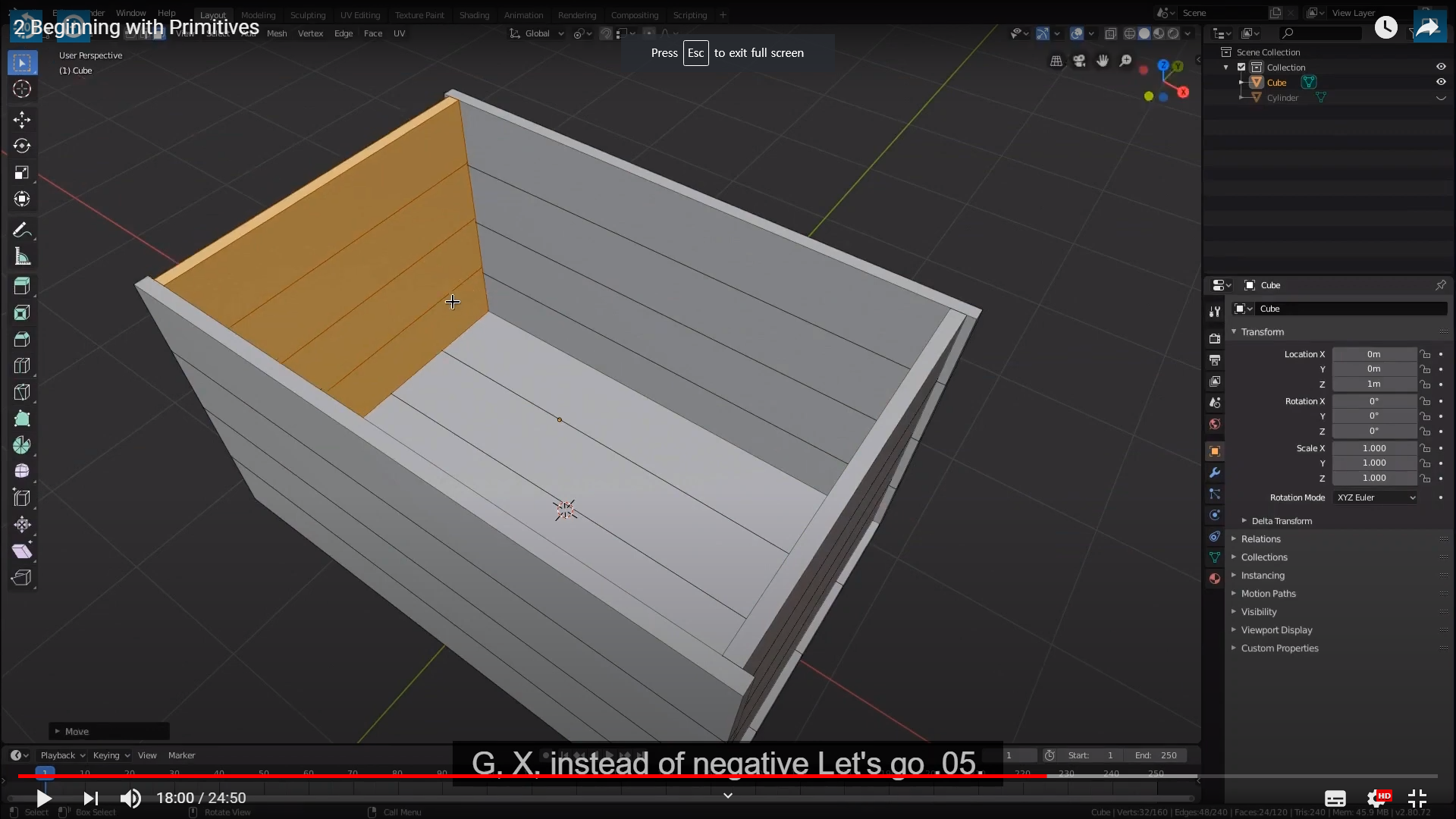Open the Rotation Mode XYZ Euler dropdown
This screenshot has height=819, width=1456.
pos(1376,497)
